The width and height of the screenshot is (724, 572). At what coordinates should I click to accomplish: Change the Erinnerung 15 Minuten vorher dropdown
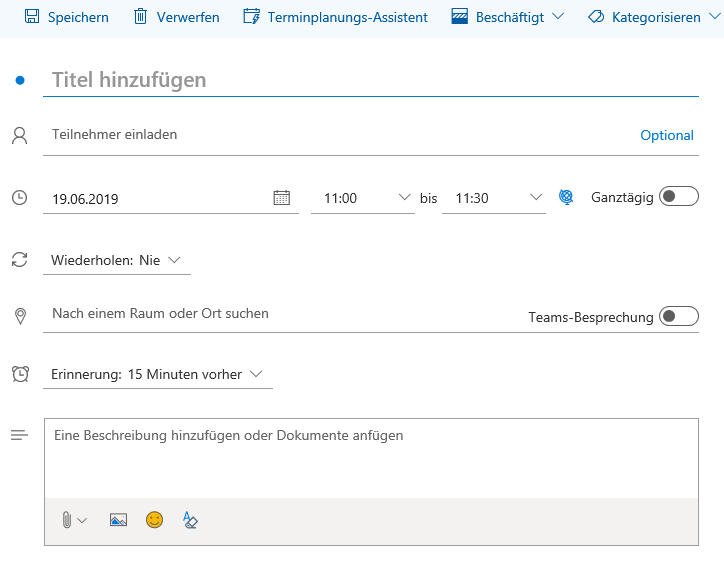pos(157,374)
